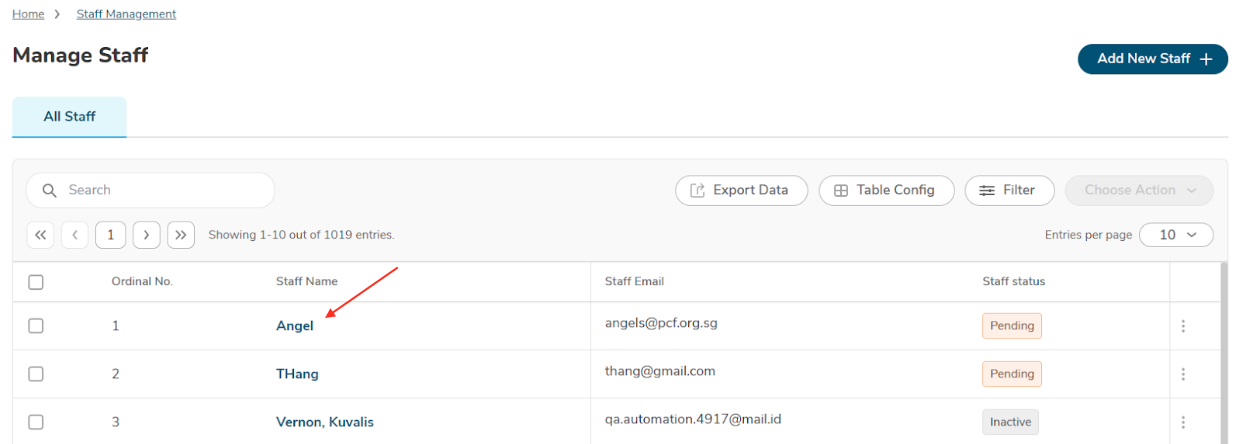Image resolution: width=1239 pixels, height=444 pixels.
Task: Go to previous page arrow
Action: (x=75, y=235)
